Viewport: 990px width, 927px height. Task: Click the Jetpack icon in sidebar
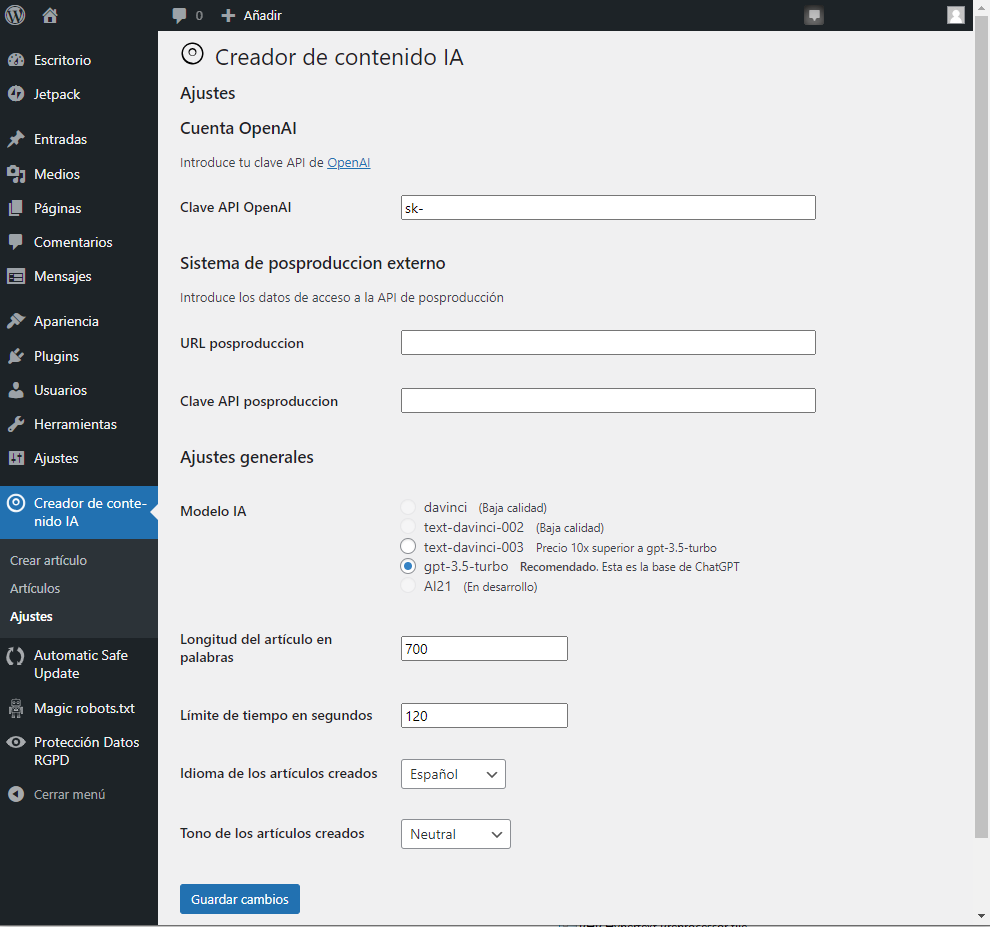pos(16,94)
